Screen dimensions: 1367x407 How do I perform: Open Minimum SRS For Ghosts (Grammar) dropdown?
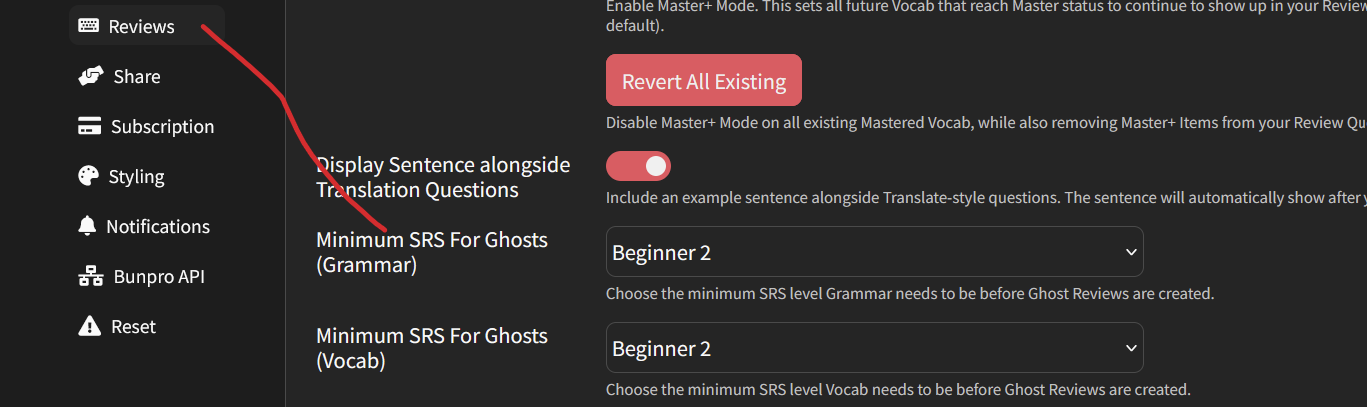coord(874,252)
